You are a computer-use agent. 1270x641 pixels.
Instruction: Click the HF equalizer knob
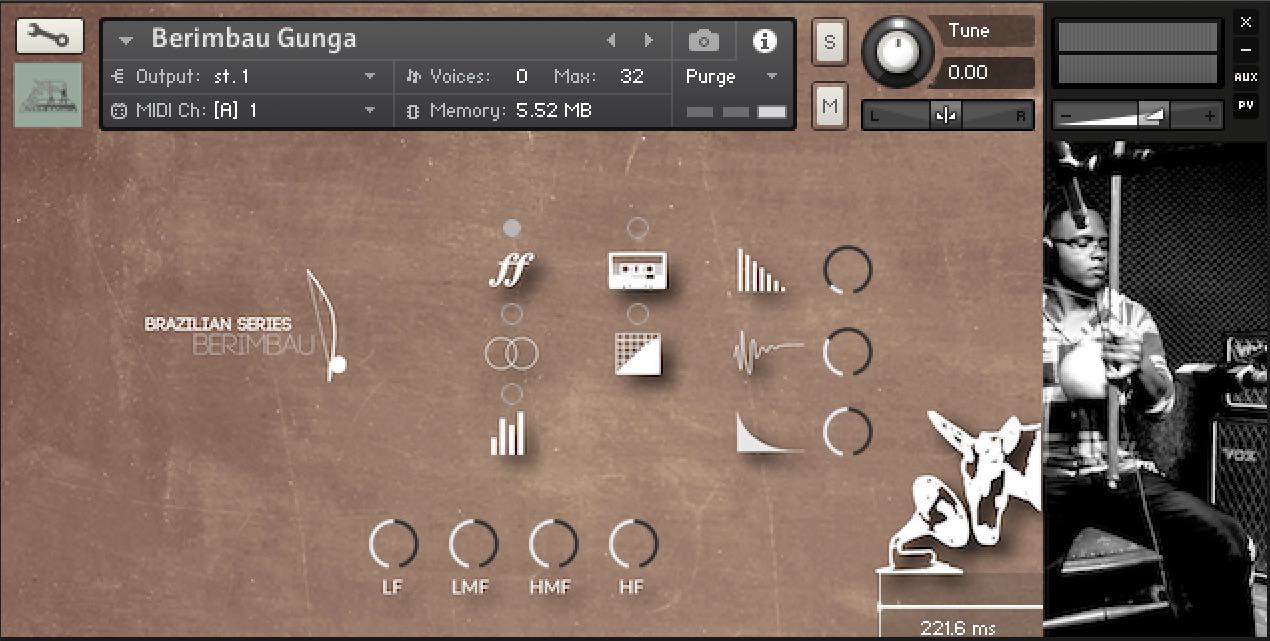point(633,545)
